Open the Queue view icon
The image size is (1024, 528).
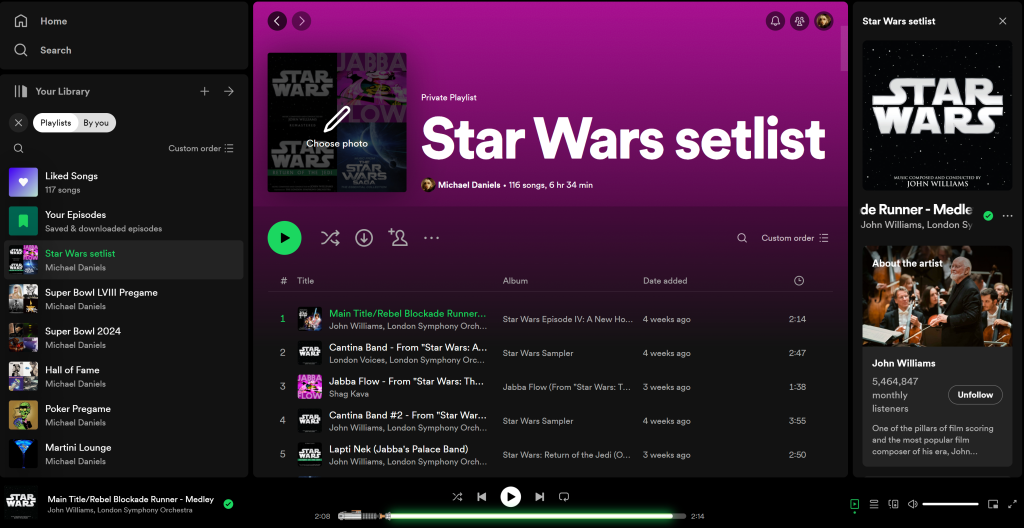(873, 504)
